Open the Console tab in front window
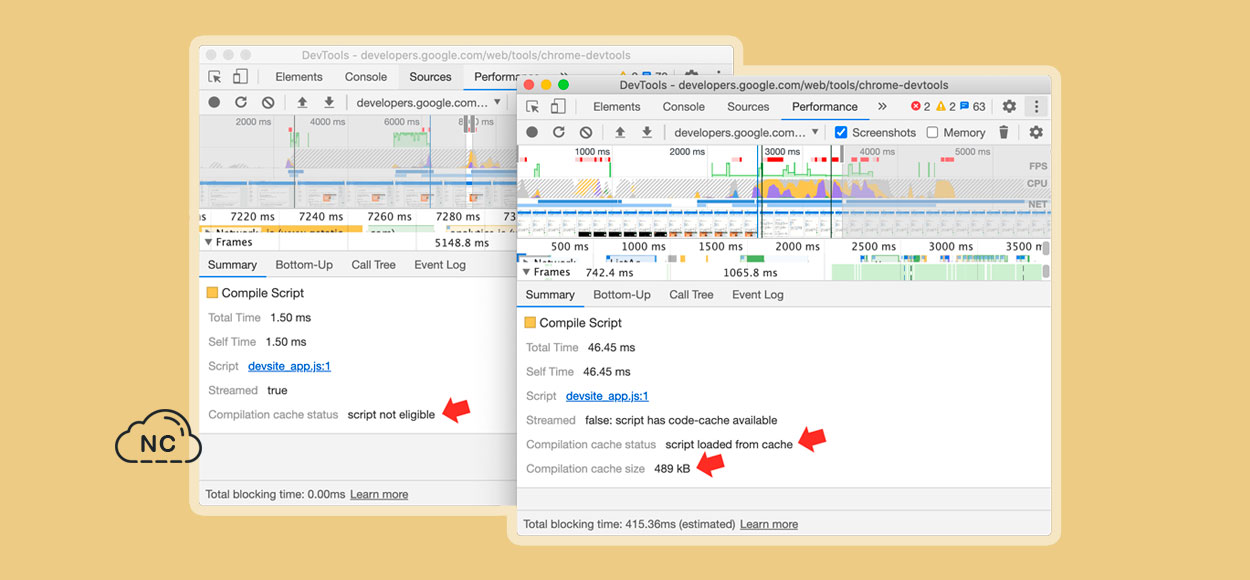The height and width of the screenshot is (580, 1250). [x=684, y=107]
